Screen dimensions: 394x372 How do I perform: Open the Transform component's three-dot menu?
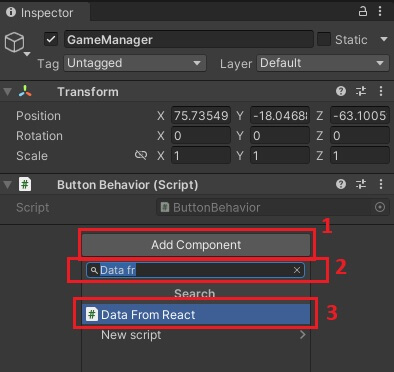(381, 91)
